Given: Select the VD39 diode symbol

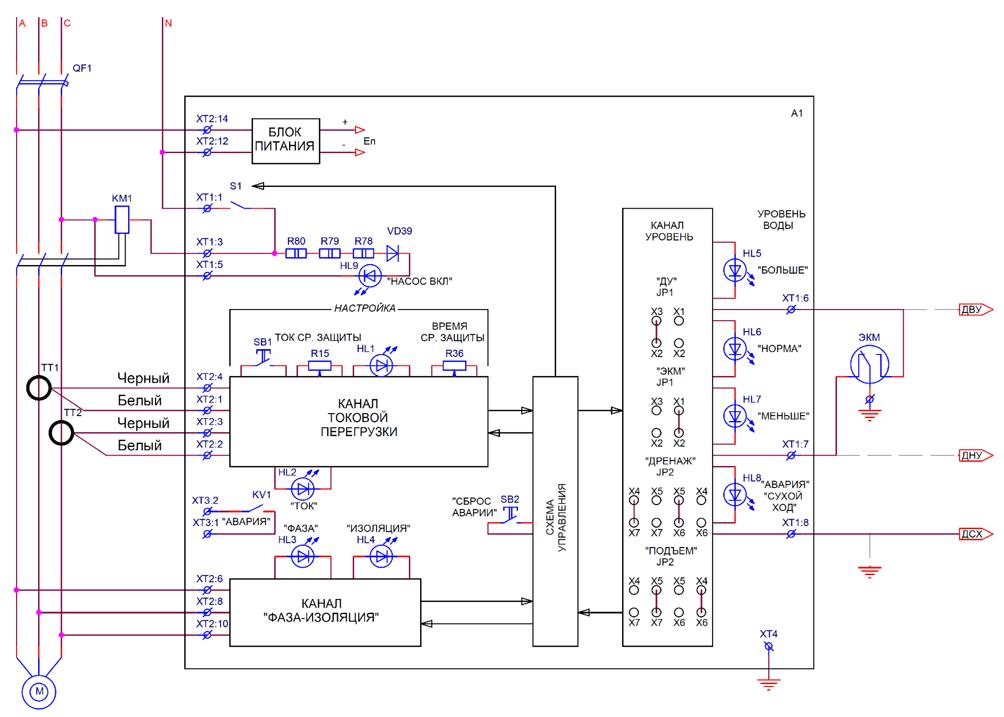Looking at the screenshot, I should pyautogui.click(x=393, y=254).
